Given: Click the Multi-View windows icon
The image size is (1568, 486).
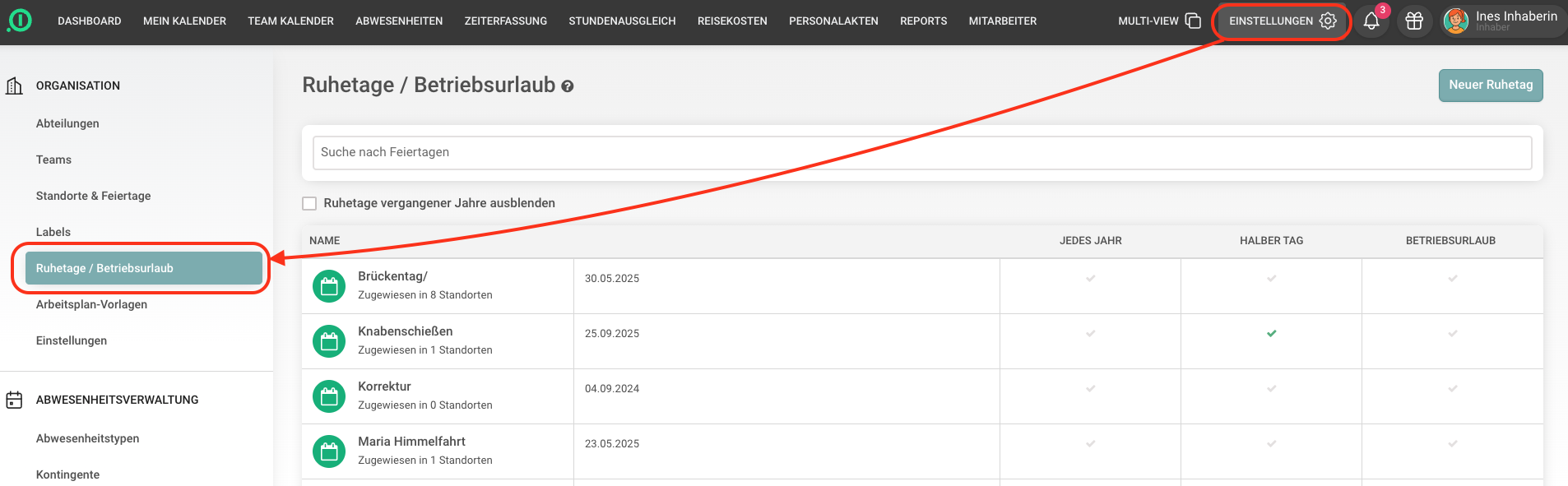Looking at the screenshot, I should pyautogui.click(x=1193, y=21).
